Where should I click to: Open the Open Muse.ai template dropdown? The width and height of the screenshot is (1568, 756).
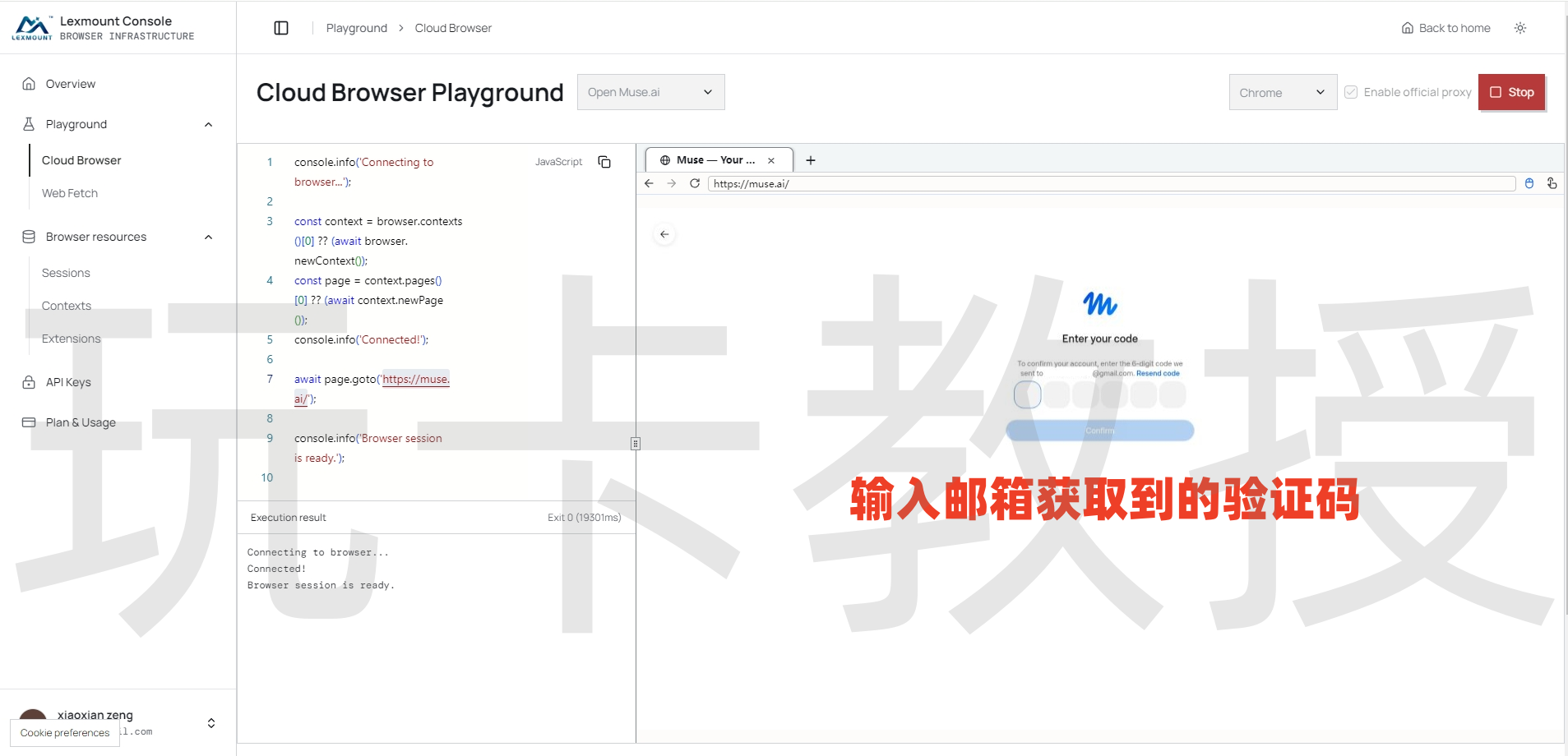pyautogui.click(x=651, y=92)
